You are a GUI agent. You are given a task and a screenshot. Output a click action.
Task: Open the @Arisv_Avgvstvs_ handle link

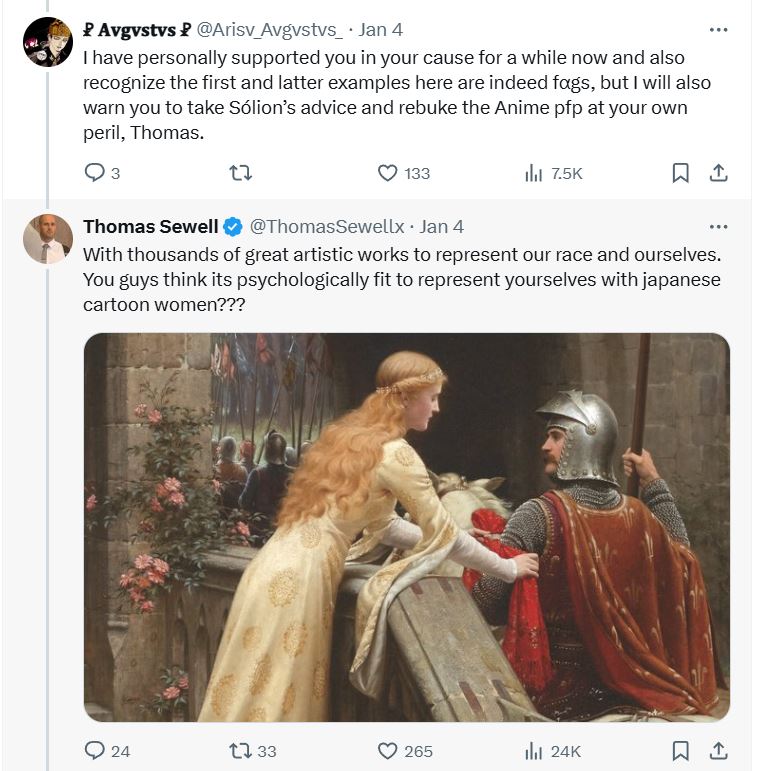[x=269, y=30]
